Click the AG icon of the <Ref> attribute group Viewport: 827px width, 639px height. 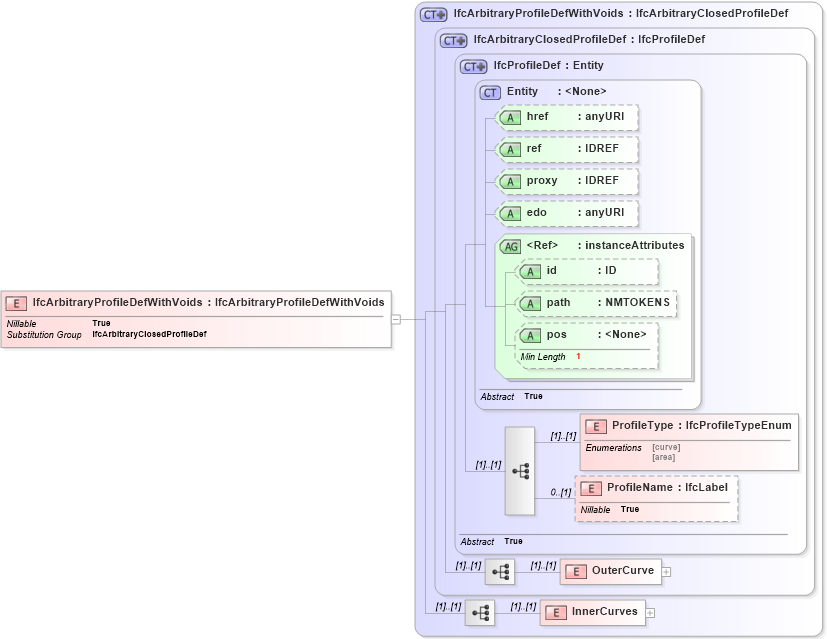(511, 245)
